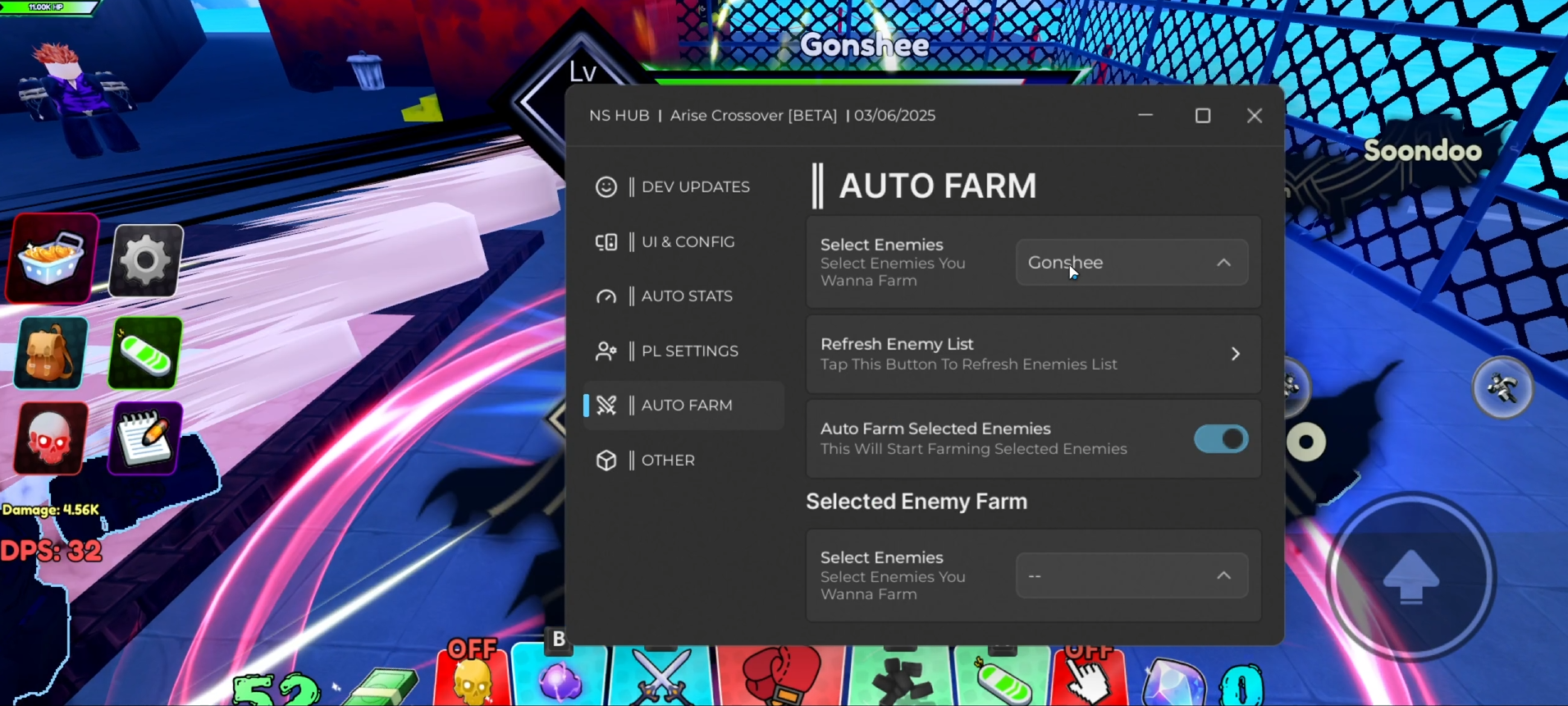Click the green pill capsule icon
1568x706 pixels.
click(x=145, y=353)
